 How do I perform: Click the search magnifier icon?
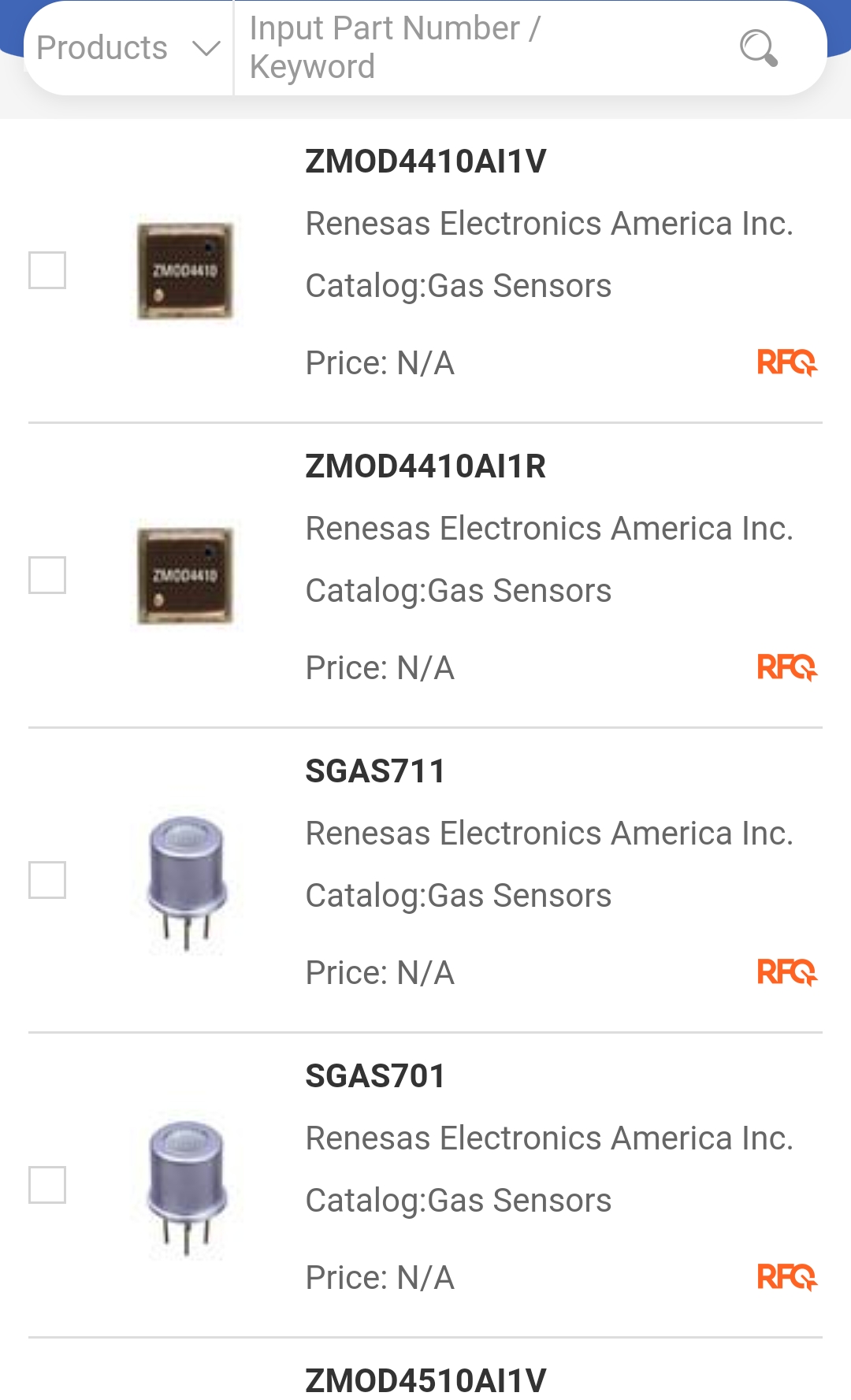pos(759,48)
